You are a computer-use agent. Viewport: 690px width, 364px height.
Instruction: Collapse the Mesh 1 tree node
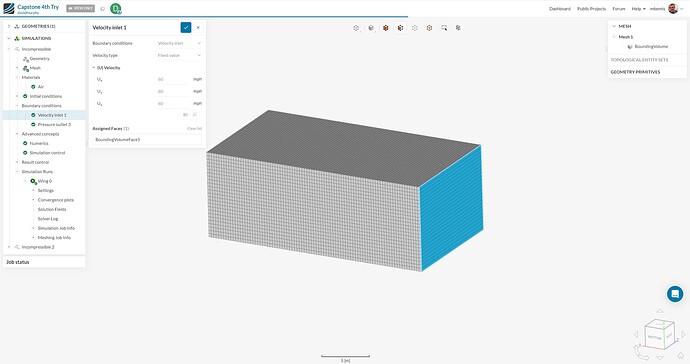[x=614, y=37]
